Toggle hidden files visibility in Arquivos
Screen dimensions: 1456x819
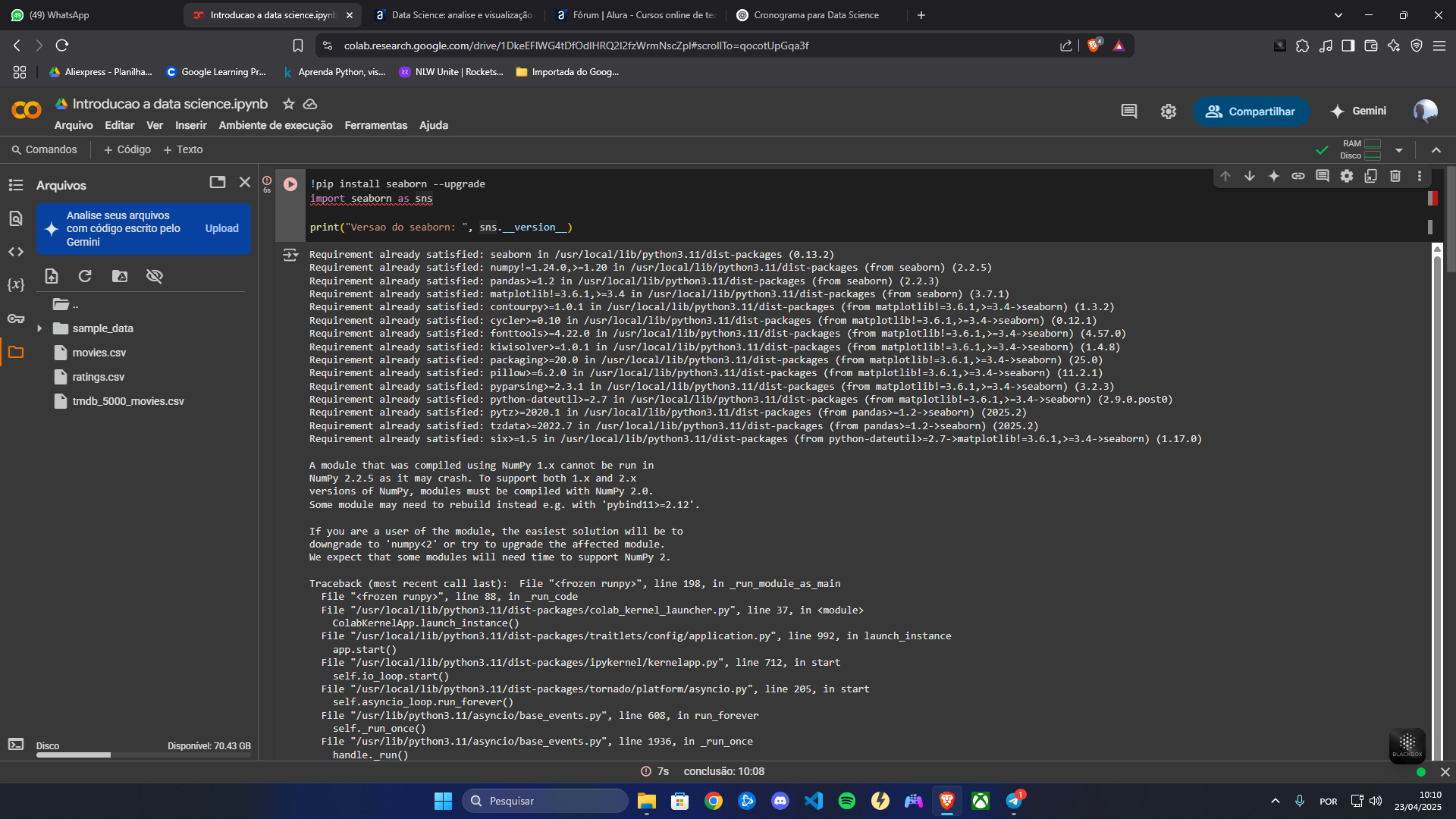tap(155, 276)
